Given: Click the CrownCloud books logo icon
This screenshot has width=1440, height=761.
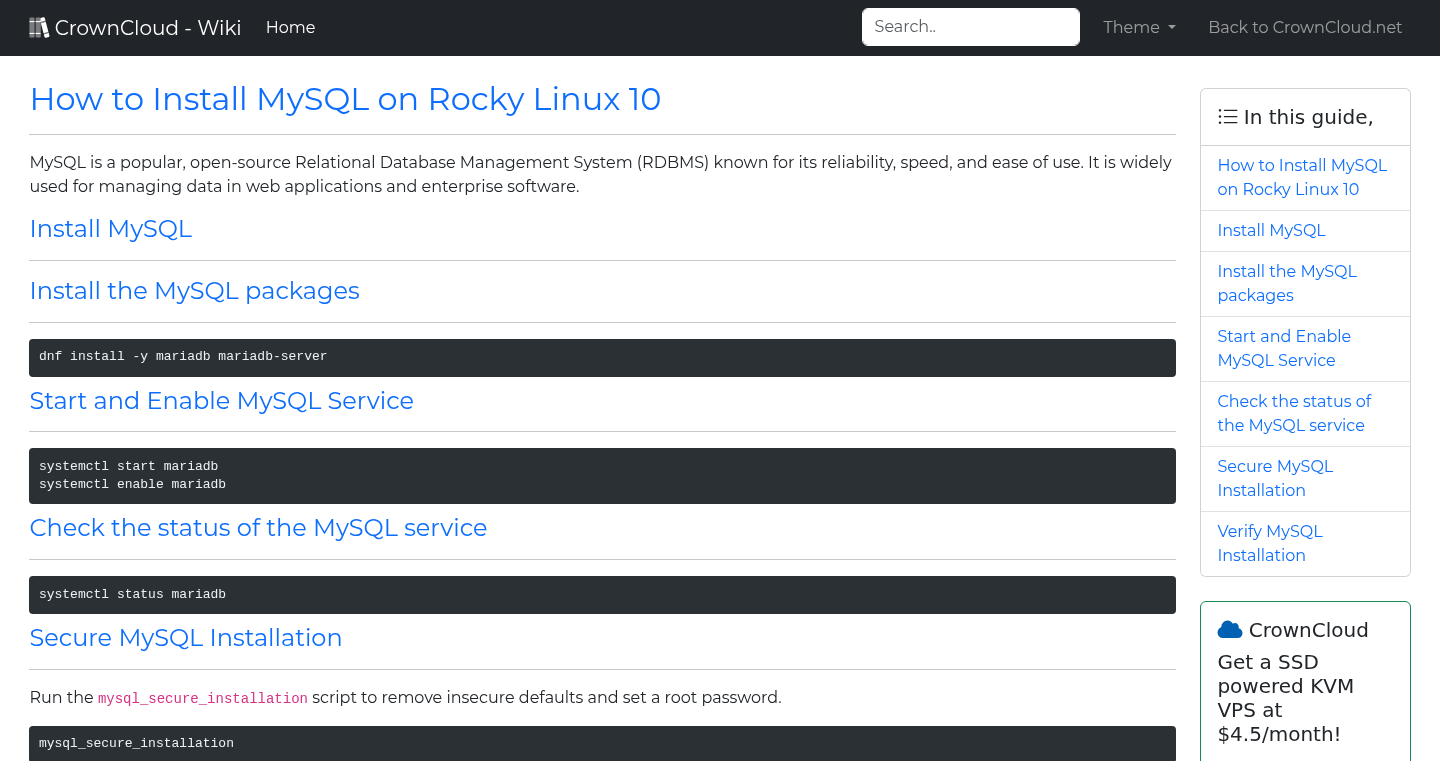Looking at the screenshot, I should 39,28.
